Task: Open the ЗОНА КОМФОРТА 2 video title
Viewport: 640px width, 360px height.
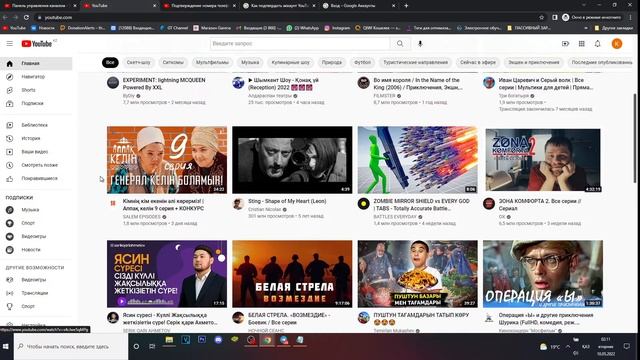Action: (x=540, y=205)
